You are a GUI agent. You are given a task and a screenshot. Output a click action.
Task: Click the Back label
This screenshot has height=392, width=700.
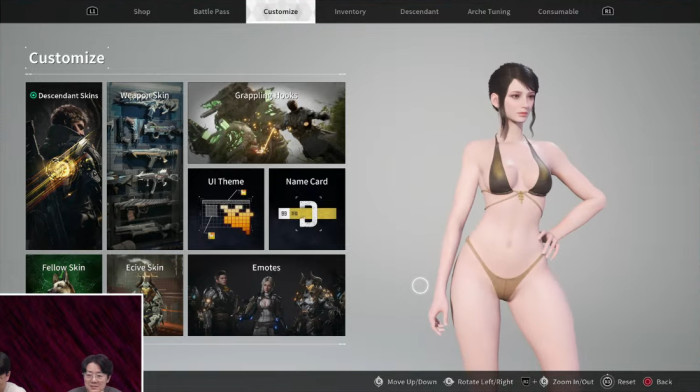point(664,382)
